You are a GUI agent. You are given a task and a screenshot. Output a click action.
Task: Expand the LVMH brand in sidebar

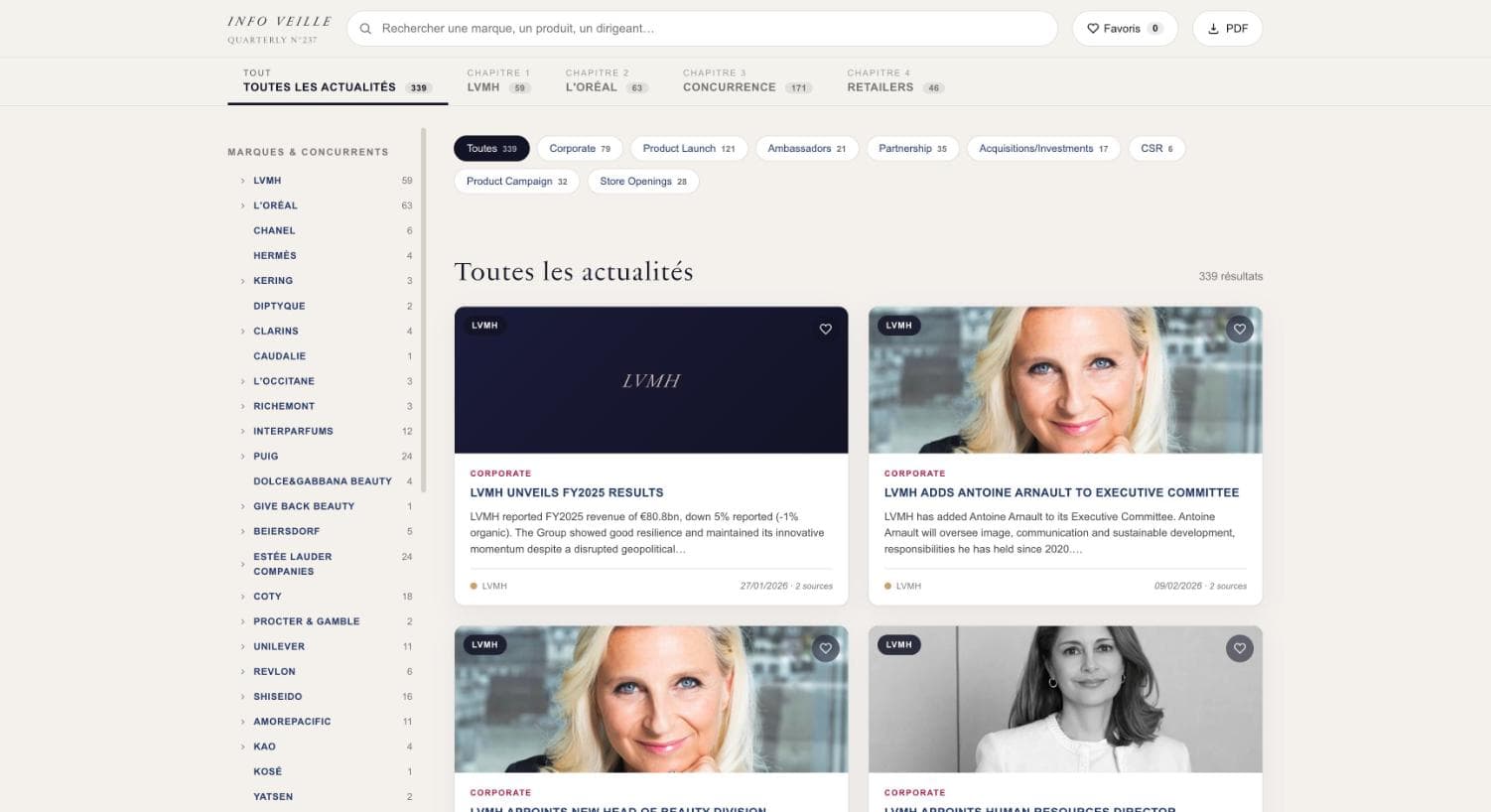click(242, 181)
